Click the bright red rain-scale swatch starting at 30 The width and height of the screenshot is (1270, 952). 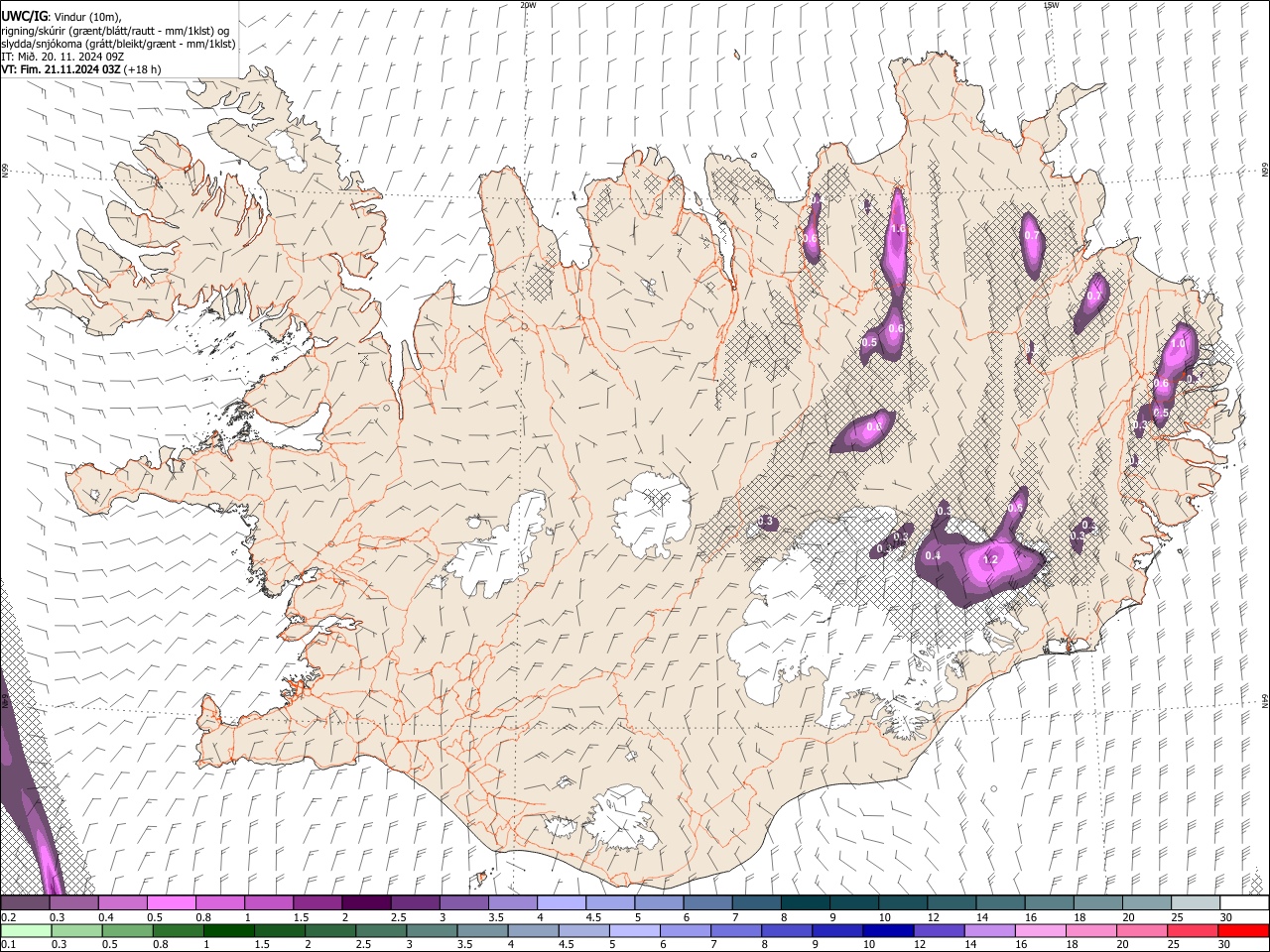point(1242,931)
